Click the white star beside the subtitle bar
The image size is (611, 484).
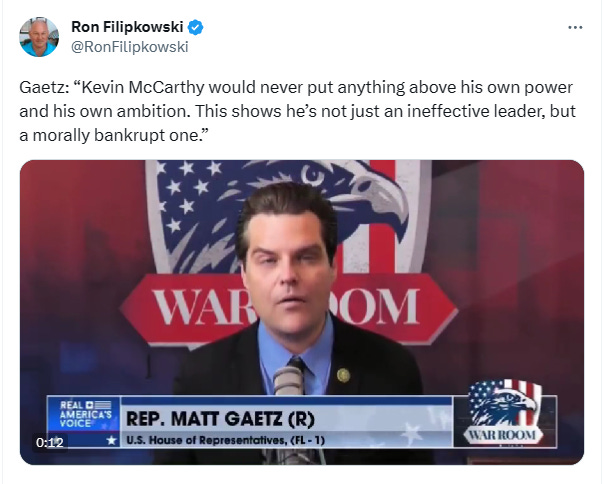tap(112, 440)
